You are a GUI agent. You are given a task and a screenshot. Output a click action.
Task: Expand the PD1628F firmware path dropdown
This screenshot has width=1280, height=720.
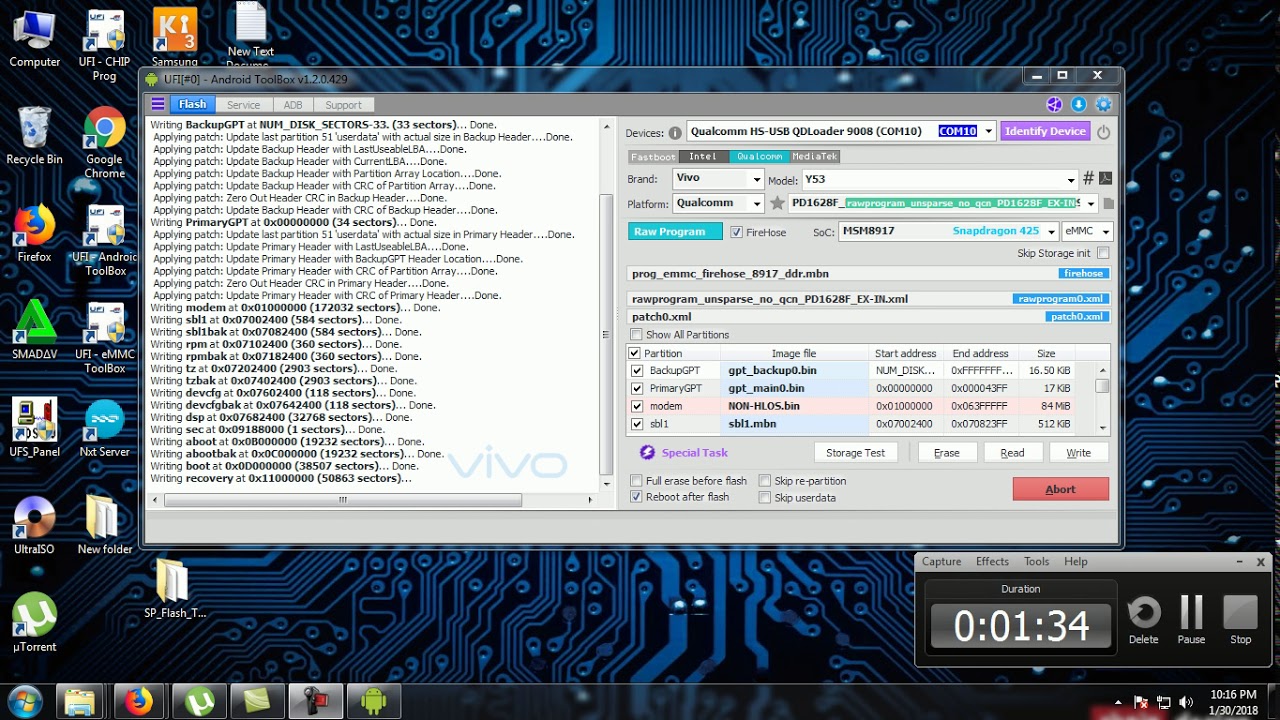pyautogui.click(x=1090, y=203)
